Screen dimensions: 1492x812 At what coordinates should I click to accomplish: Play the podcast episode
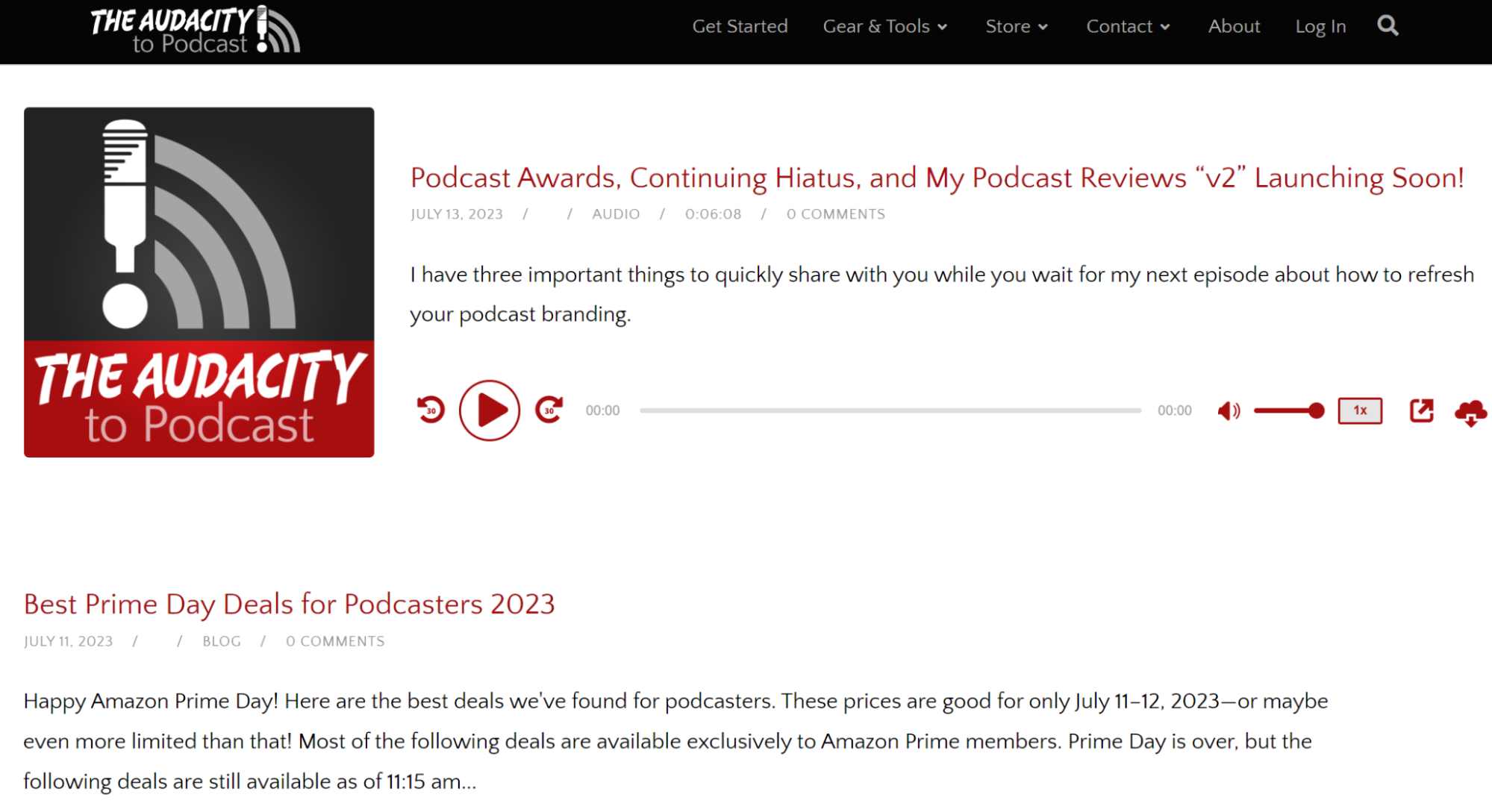click(489, 410)
